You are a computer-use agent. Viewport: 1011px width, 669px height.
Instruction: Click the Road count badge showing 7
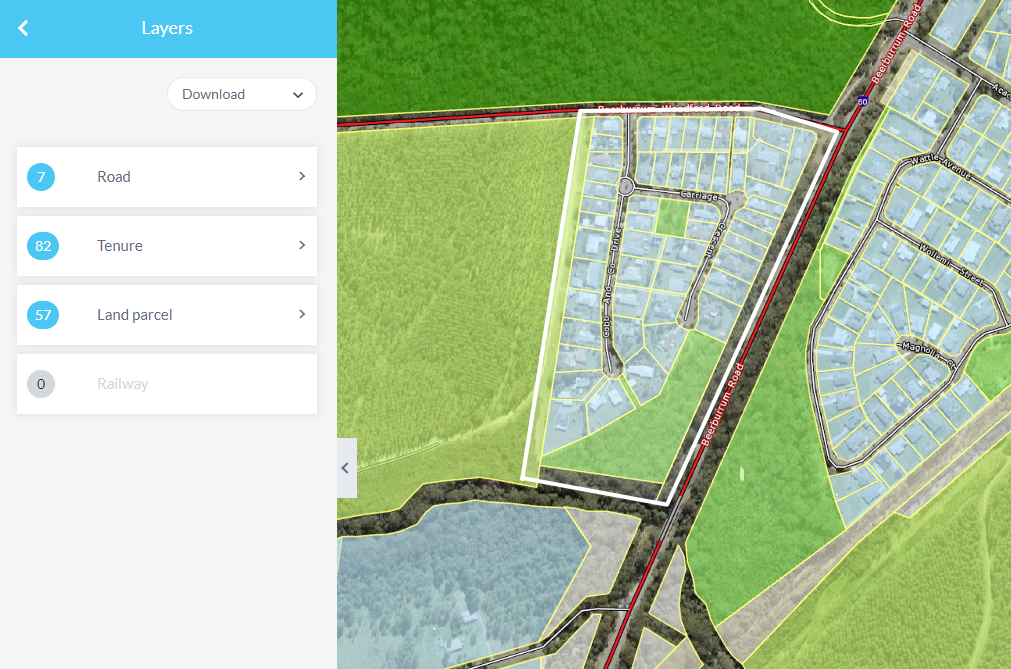point(41,177)
